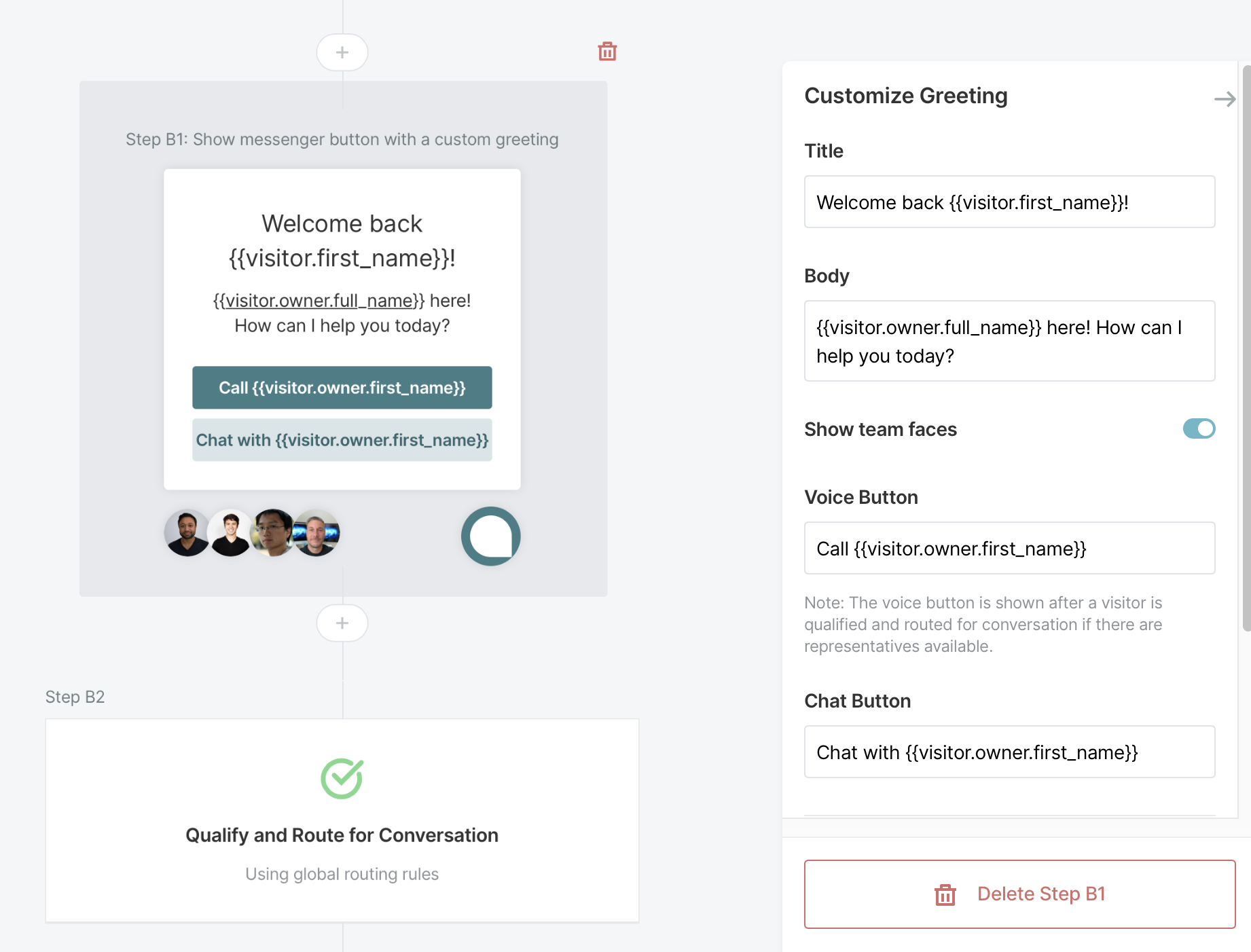Add a step between Step B1 and B2

coord(342,623)
